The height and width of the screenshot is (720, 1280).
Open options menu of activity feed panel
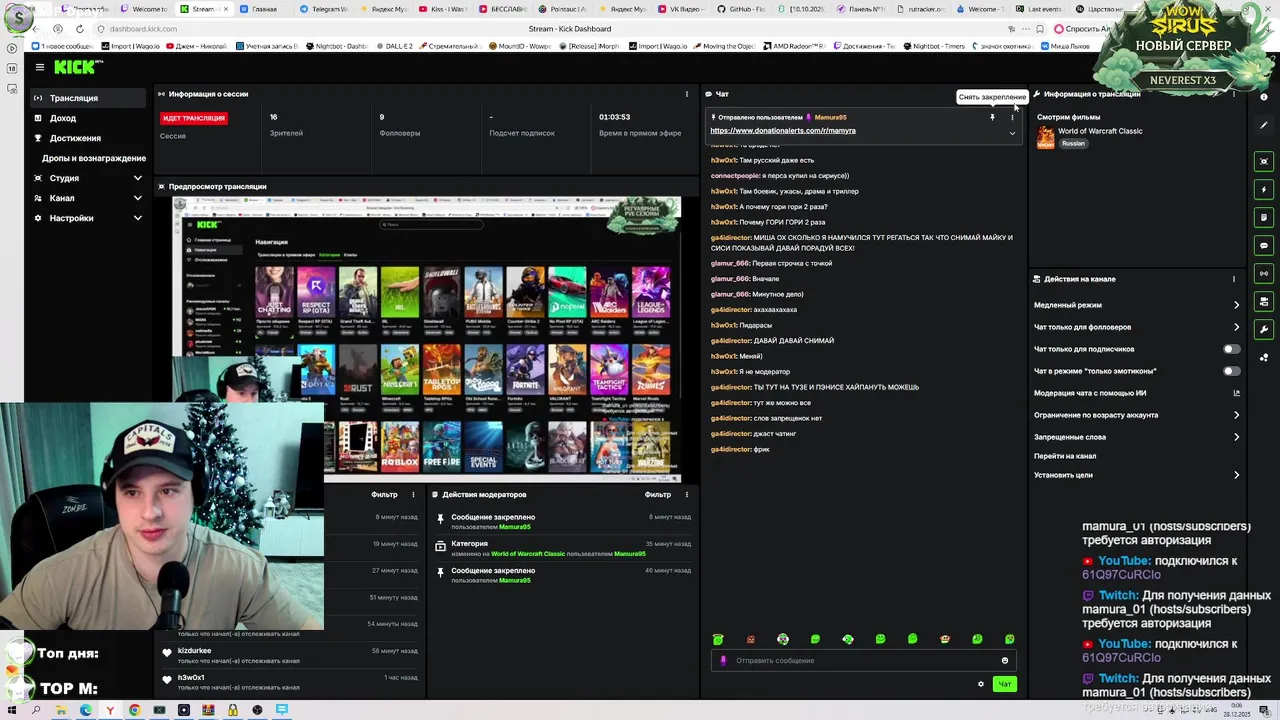tap(413, 495)
